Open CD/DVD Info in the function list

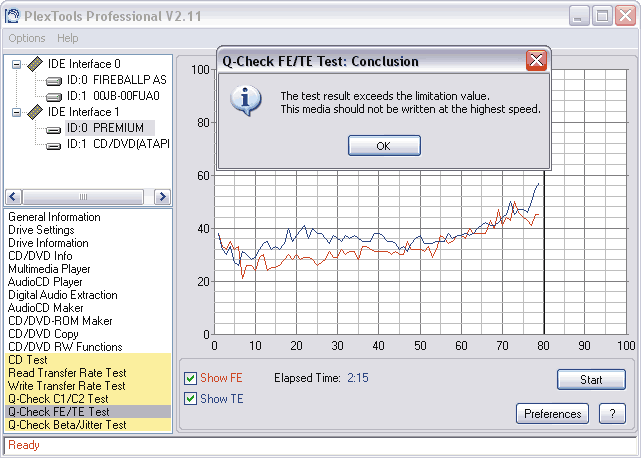pyautogui.click(x=40, y=256)
